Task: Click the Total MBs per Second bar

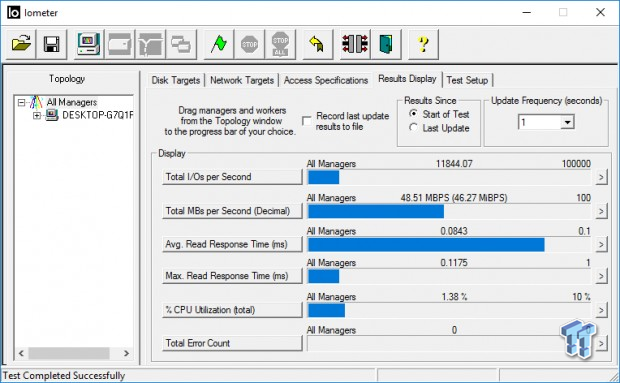Action: 449,211
